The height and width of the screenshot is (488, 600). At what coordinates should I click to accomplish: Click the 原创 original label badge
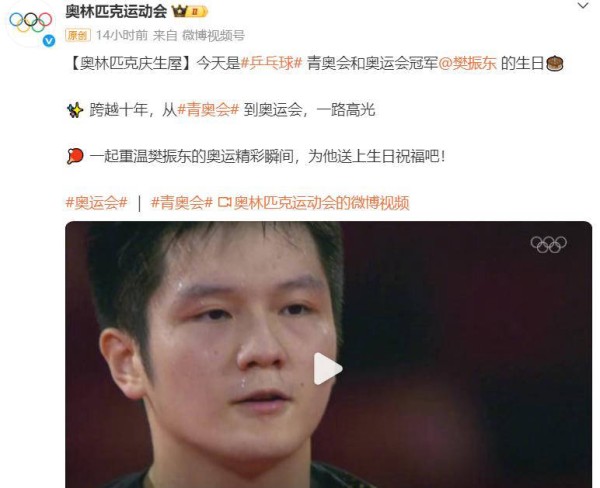tap(78, 36)
